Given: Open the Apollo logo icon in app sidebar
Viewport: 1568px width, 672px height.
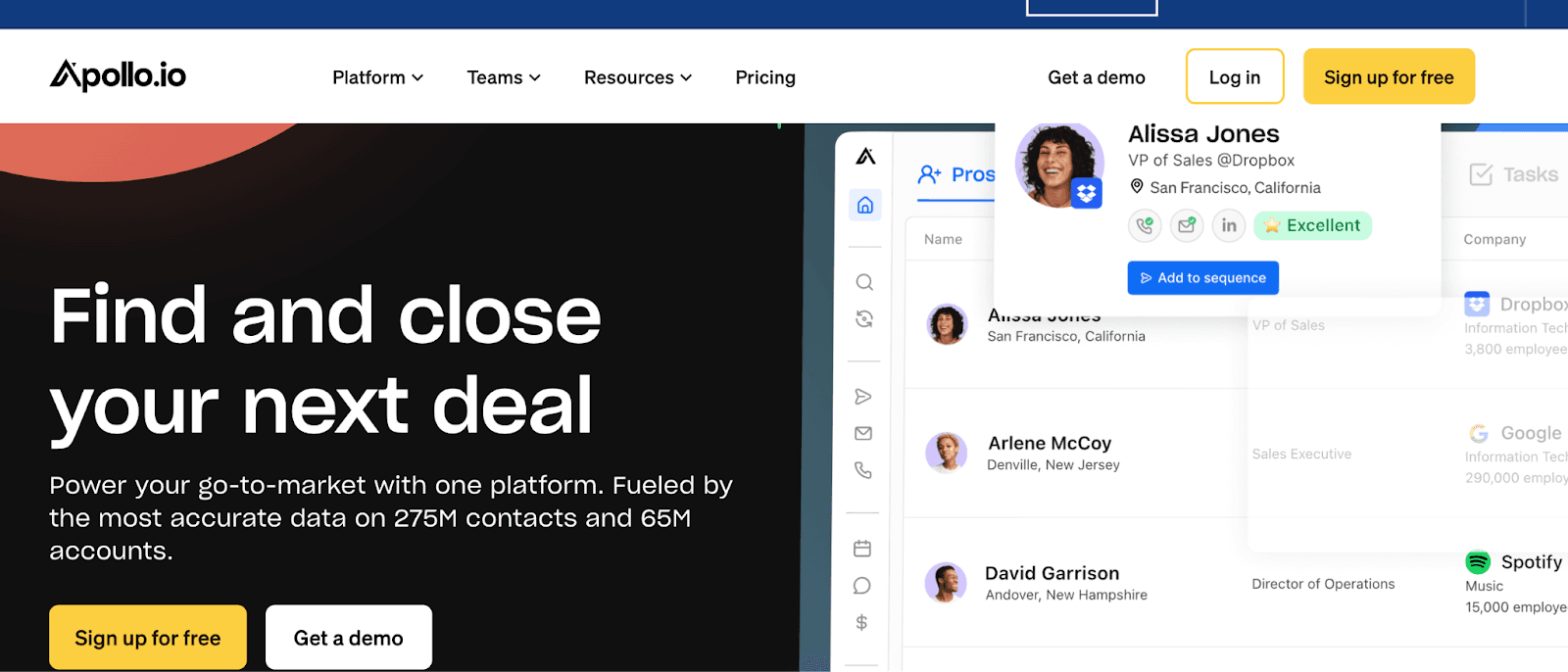Looking at the screenshot, I should tap(865, 156).
